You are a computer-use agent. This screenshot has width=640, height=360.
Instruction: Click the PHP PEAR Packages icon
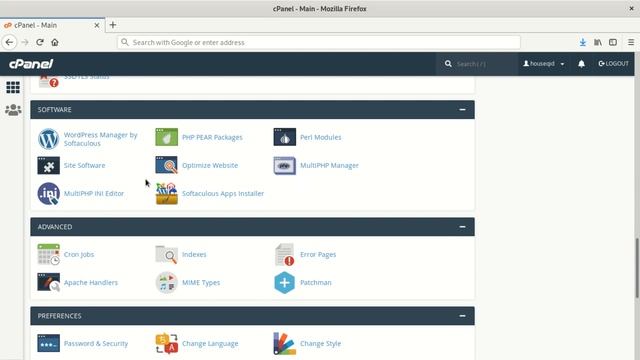pyautogui.click(x=167, y=137)
